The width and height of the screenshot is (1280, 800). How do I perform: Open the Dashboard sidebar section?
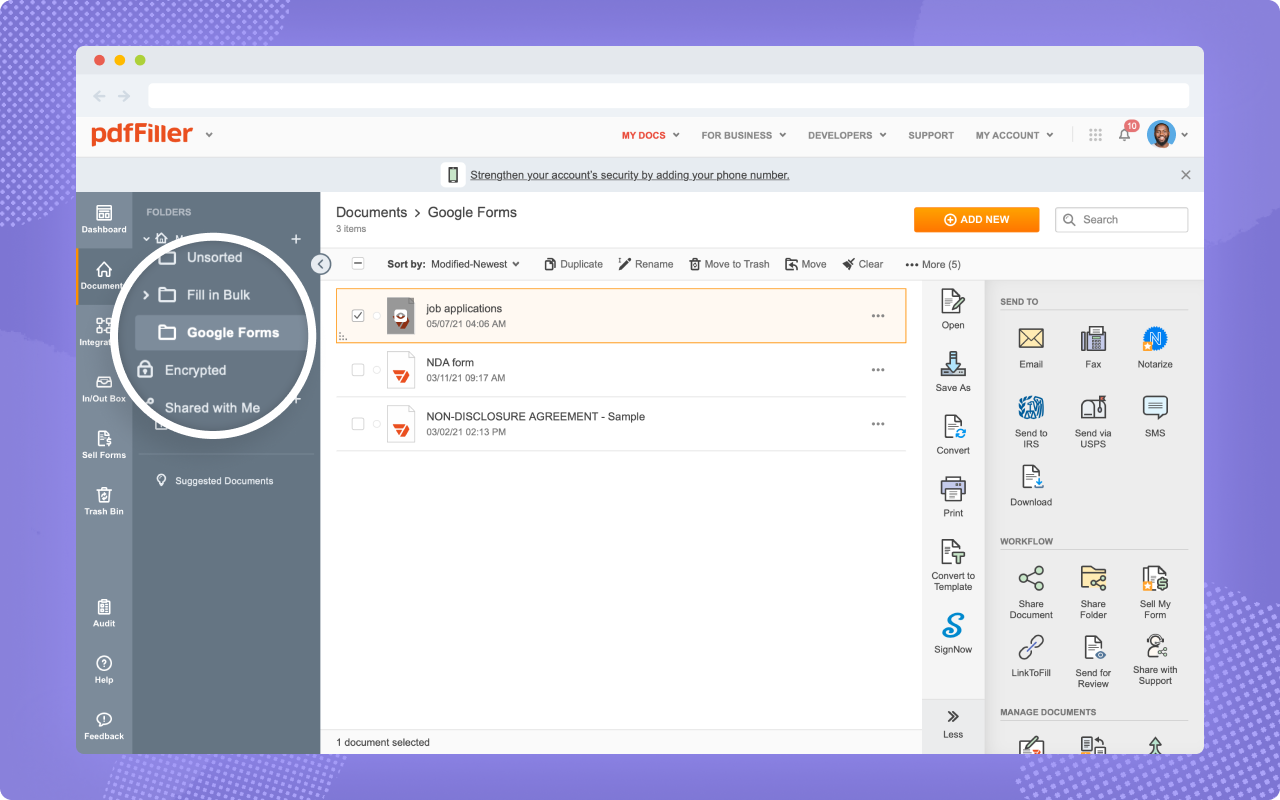(x=104, y=219)
